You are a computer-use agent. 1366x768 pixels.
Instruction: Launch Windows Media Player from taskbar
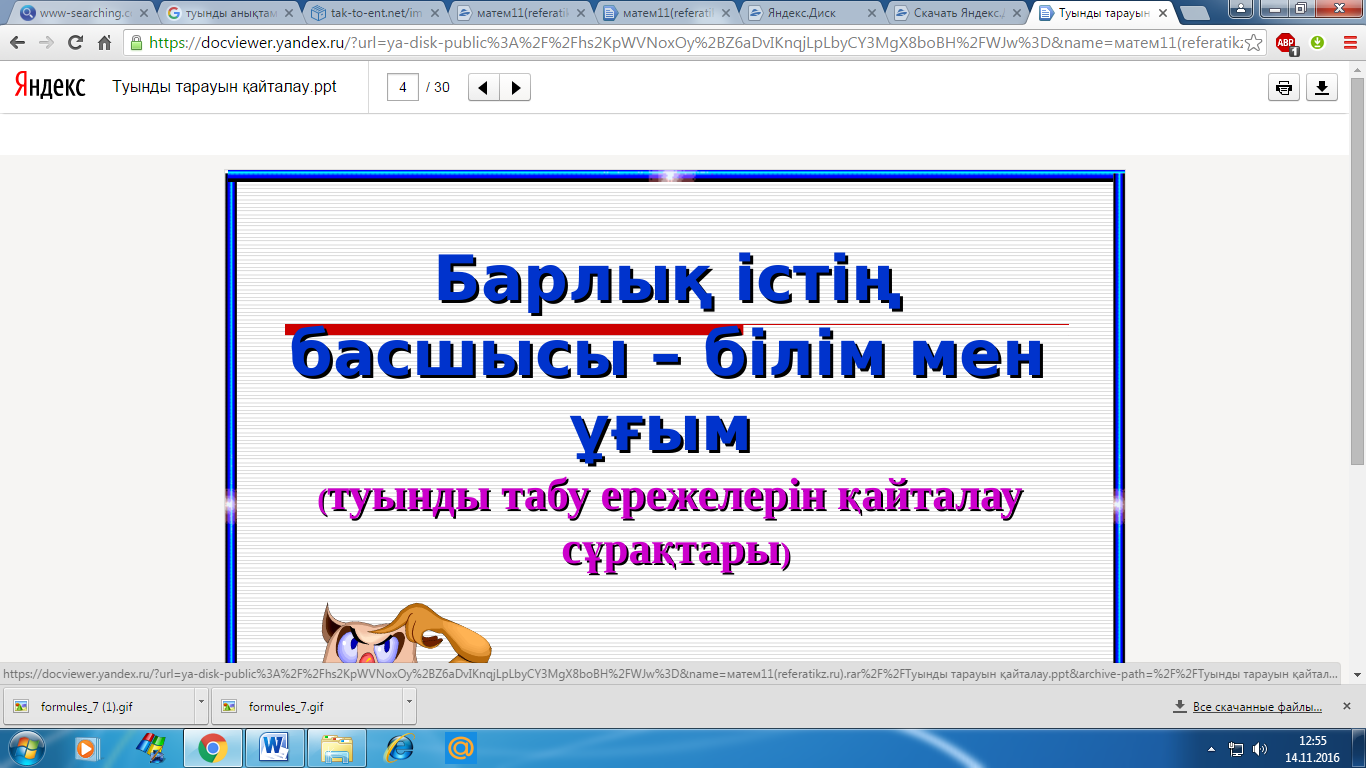(87, 748)
